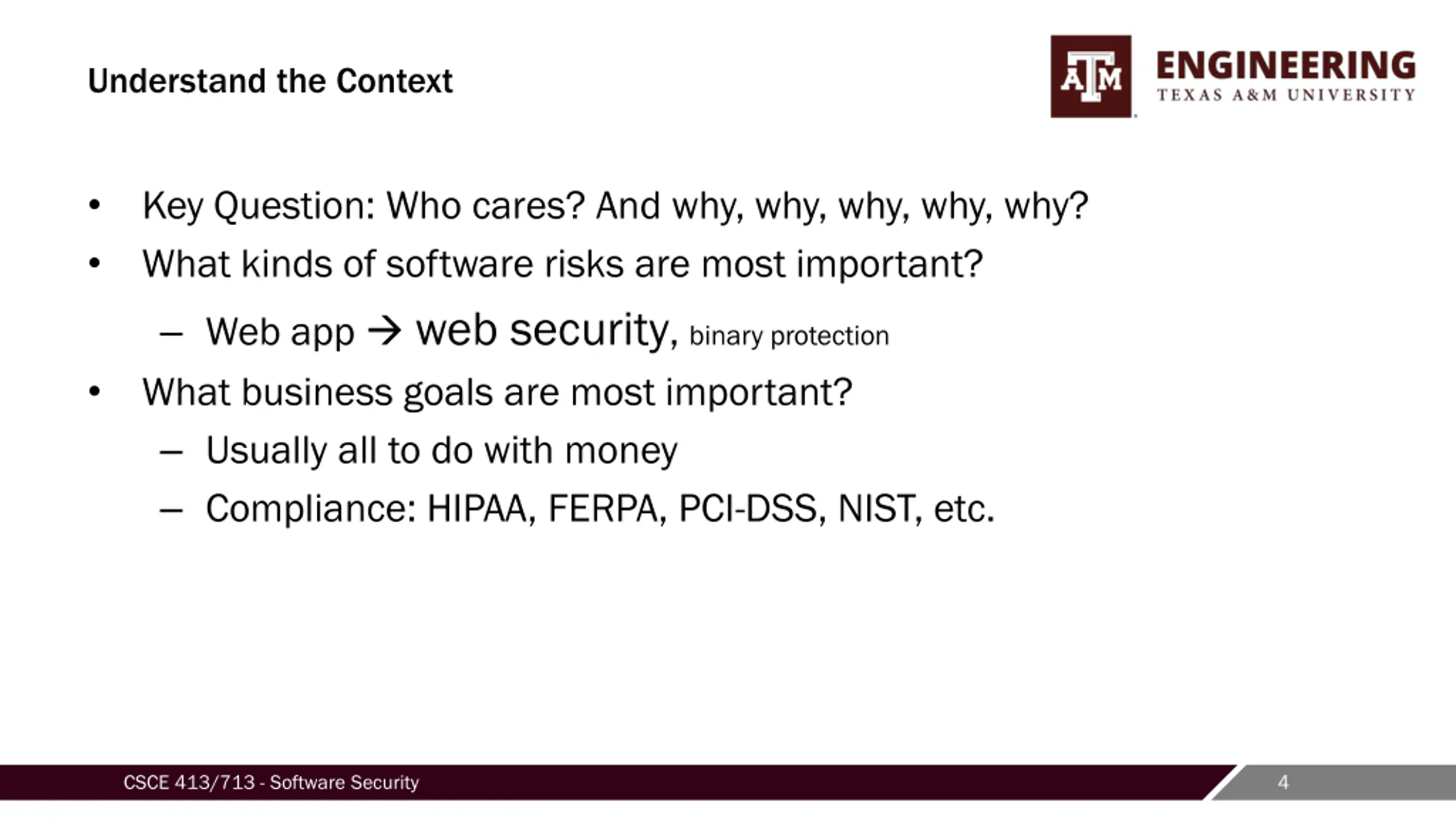Click the TEXAS A&M UNIVERSITY subtitle
Viewport: 1456px width, 819px height.
coord(1285,95)
